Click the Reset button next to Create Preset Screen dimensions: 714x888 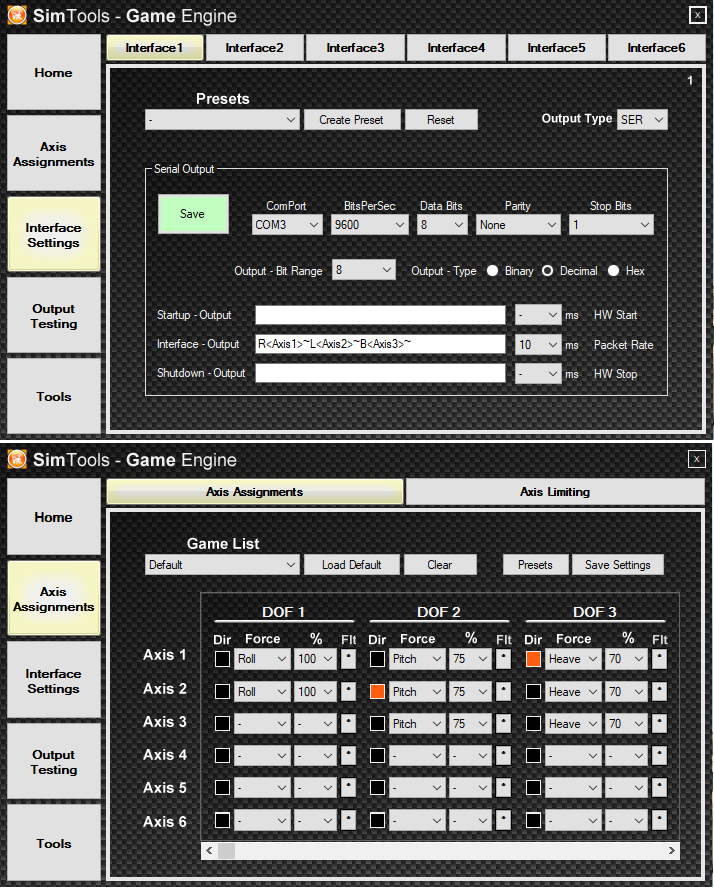click(441, 119)
